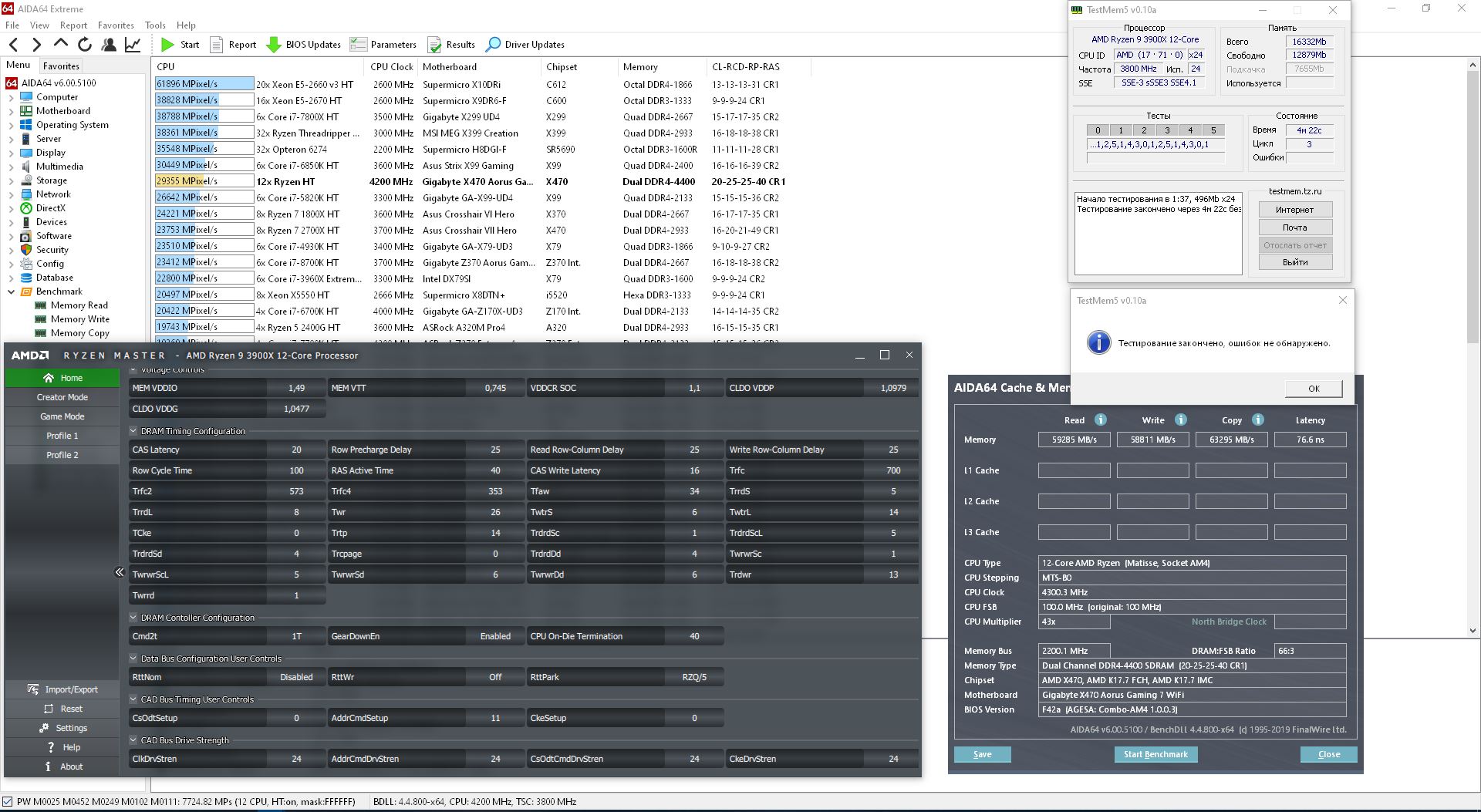Open Settings in Ryzen Master sidebar
The width and height of the screenshot is (1481, 812).
(62, 728)
